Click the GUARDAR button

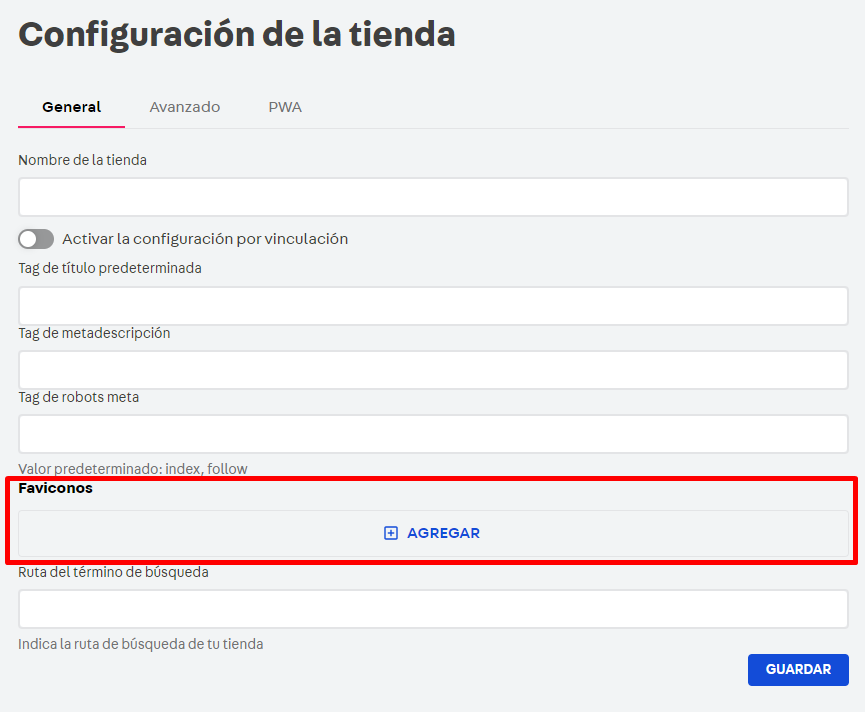pyautogui.click(x=797, y=669)
